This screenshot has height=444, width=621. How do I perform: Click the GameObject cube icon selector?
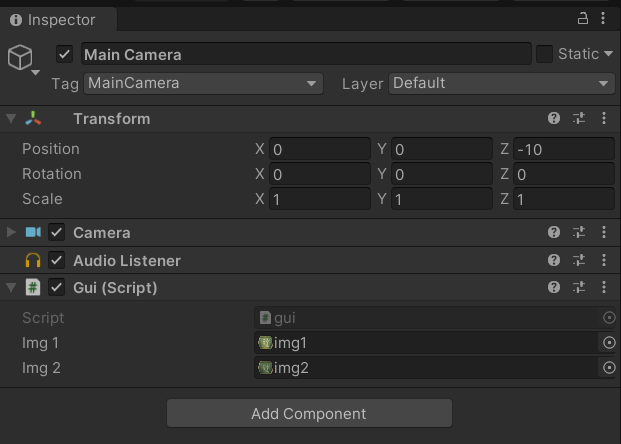22,58
